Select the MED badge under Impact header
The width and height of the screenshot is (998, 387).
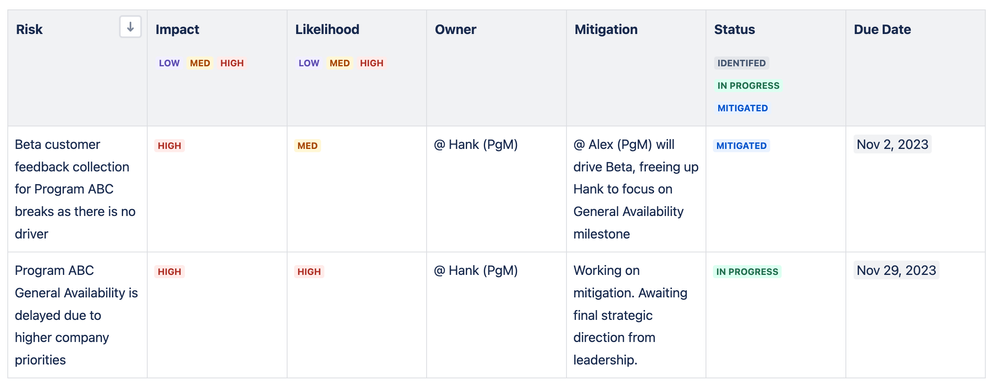pos(200,63)
